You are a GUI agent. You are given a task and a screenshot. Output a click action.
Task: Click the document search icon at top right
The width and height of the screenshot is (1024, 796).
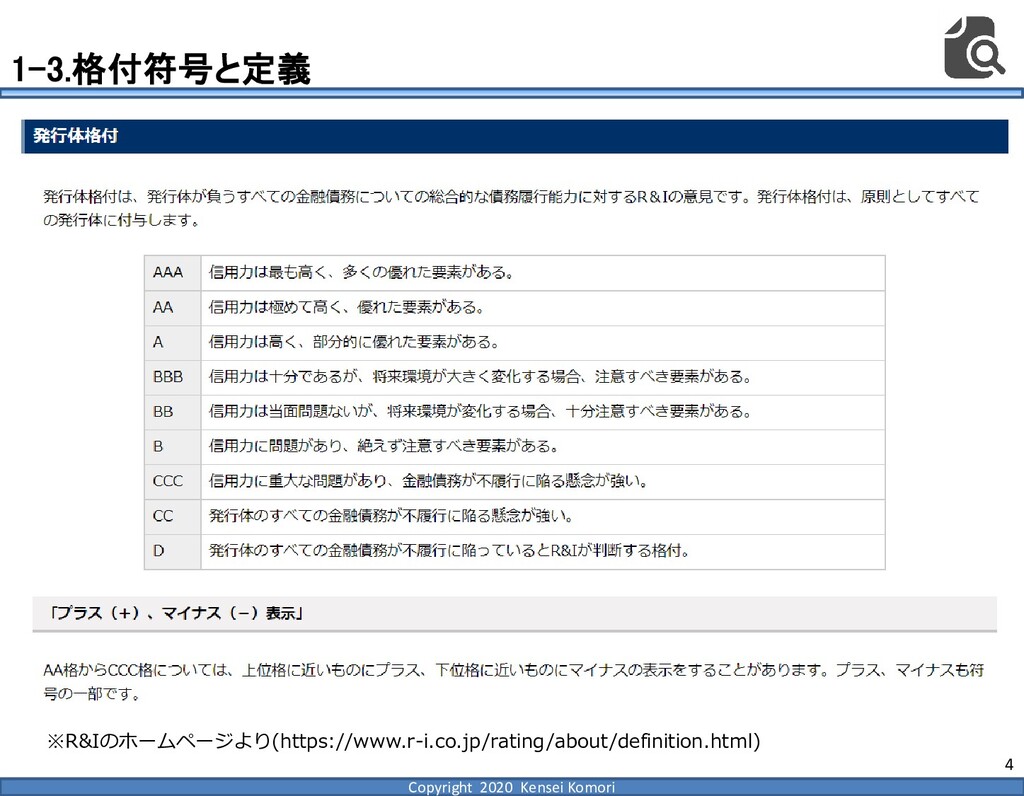974,48
